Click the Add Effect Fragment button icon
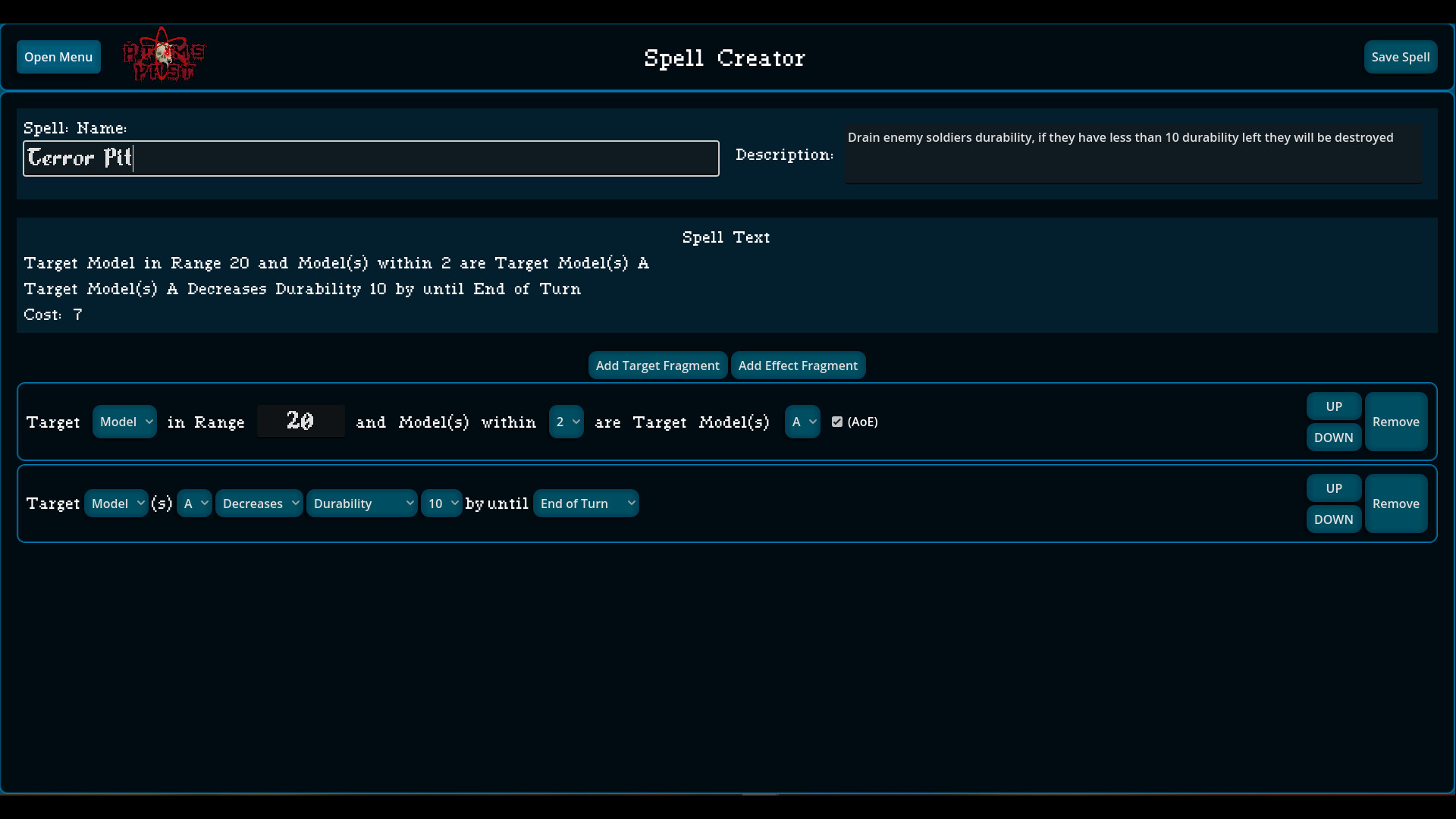 [x=798, y=365]
